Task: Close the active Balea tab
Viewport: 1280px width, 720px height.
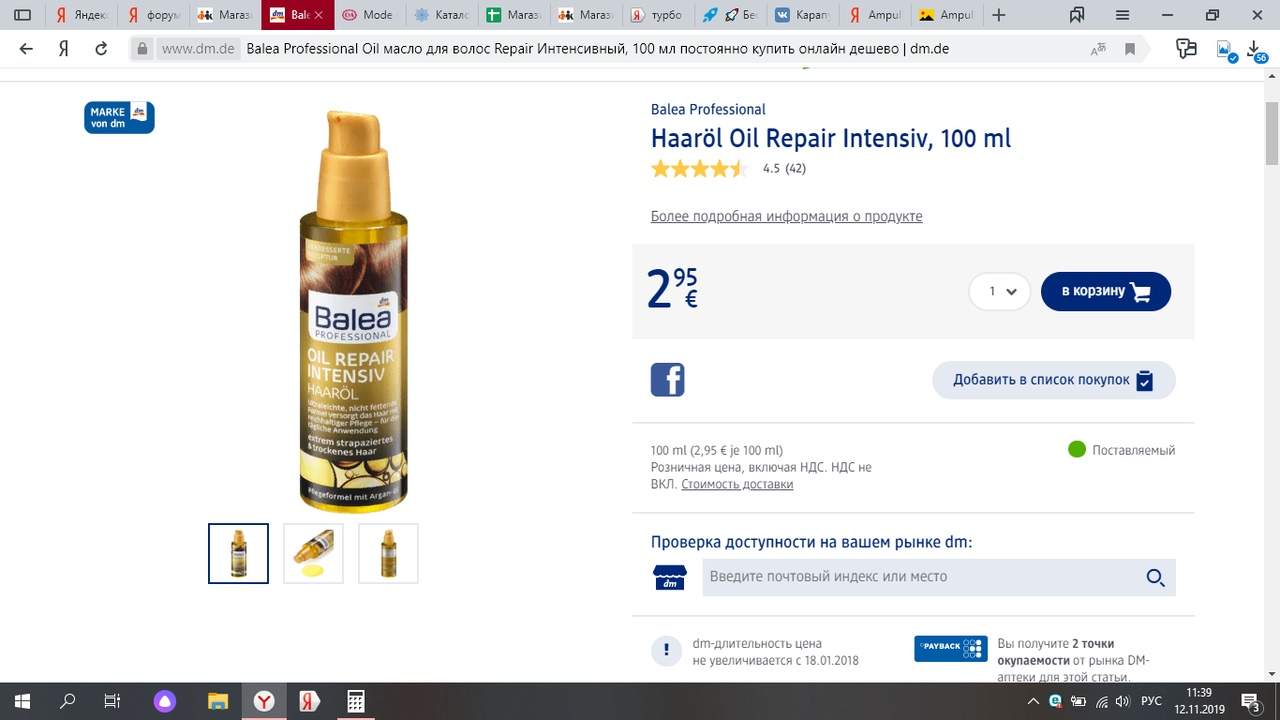Action: coord(318,15)
